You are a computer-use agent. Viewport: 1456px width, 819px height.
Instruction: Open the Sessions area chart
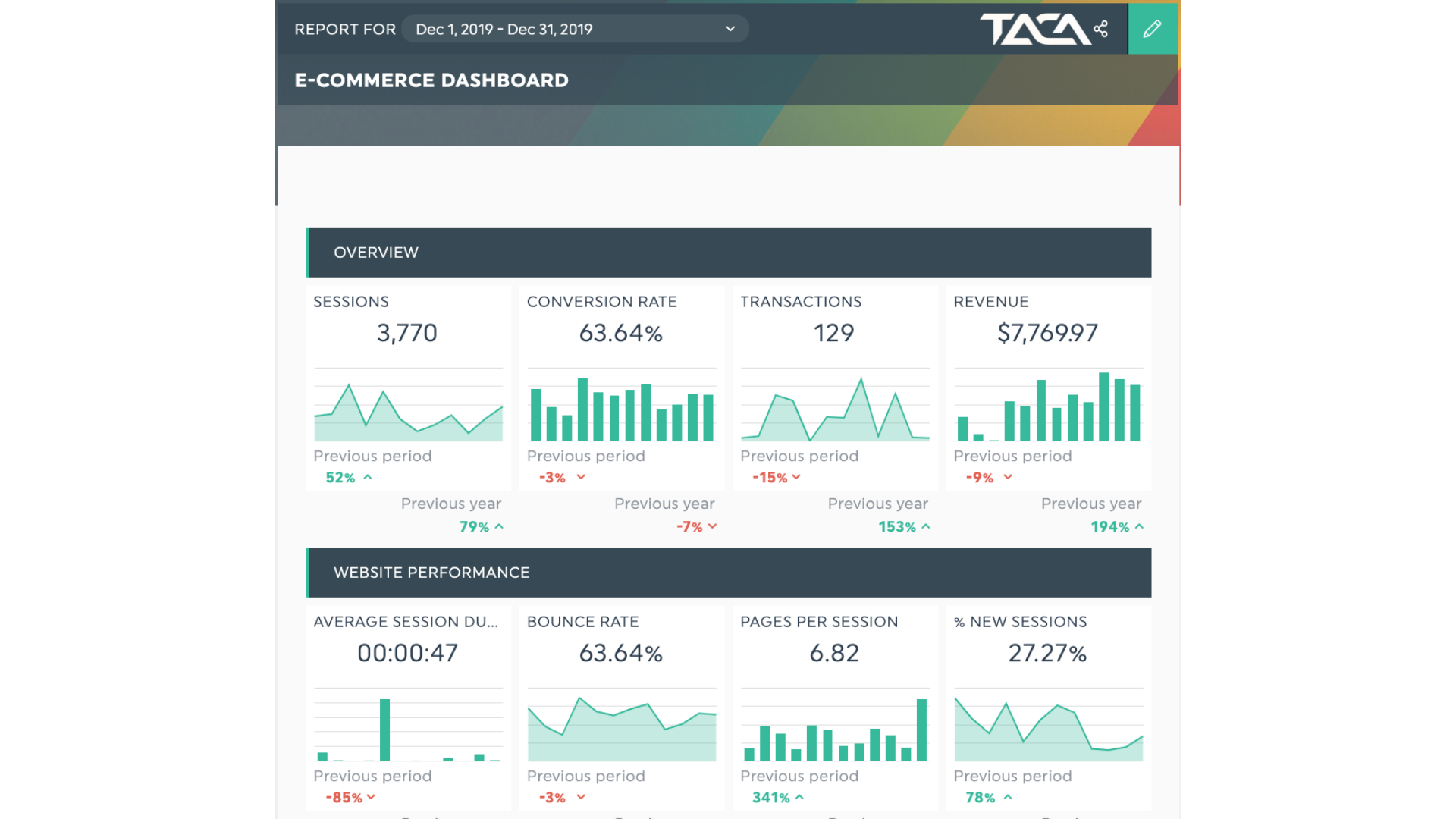coord(409,405)
